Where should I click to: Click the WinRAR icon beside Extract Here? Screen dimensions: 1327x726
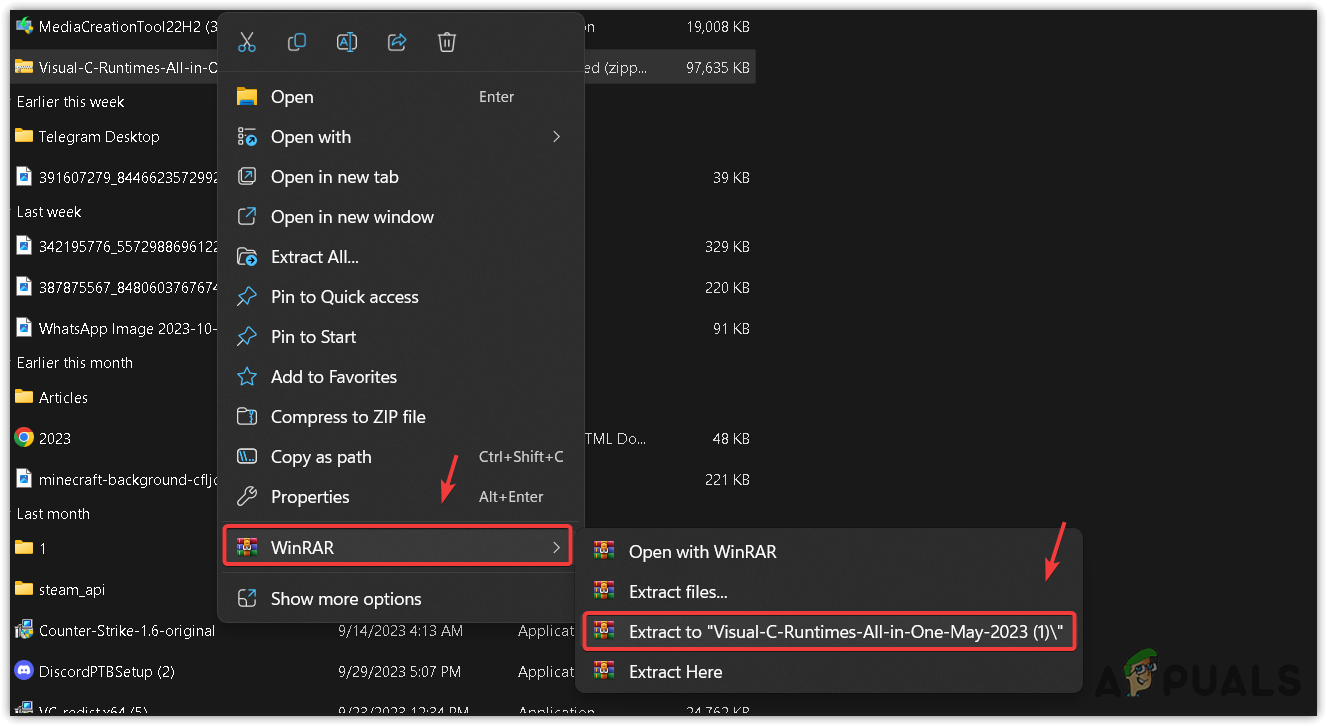pos(603,672)
